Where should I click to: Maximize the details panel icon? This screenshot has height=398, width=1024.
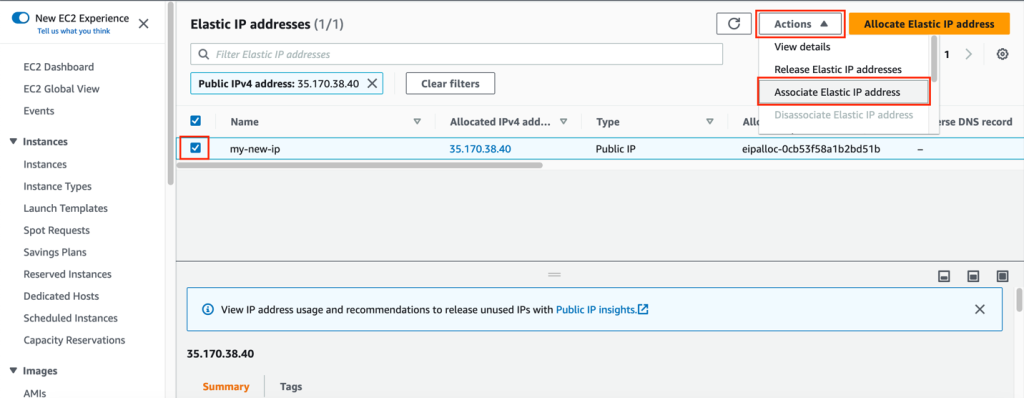[x=1002, y=276]
